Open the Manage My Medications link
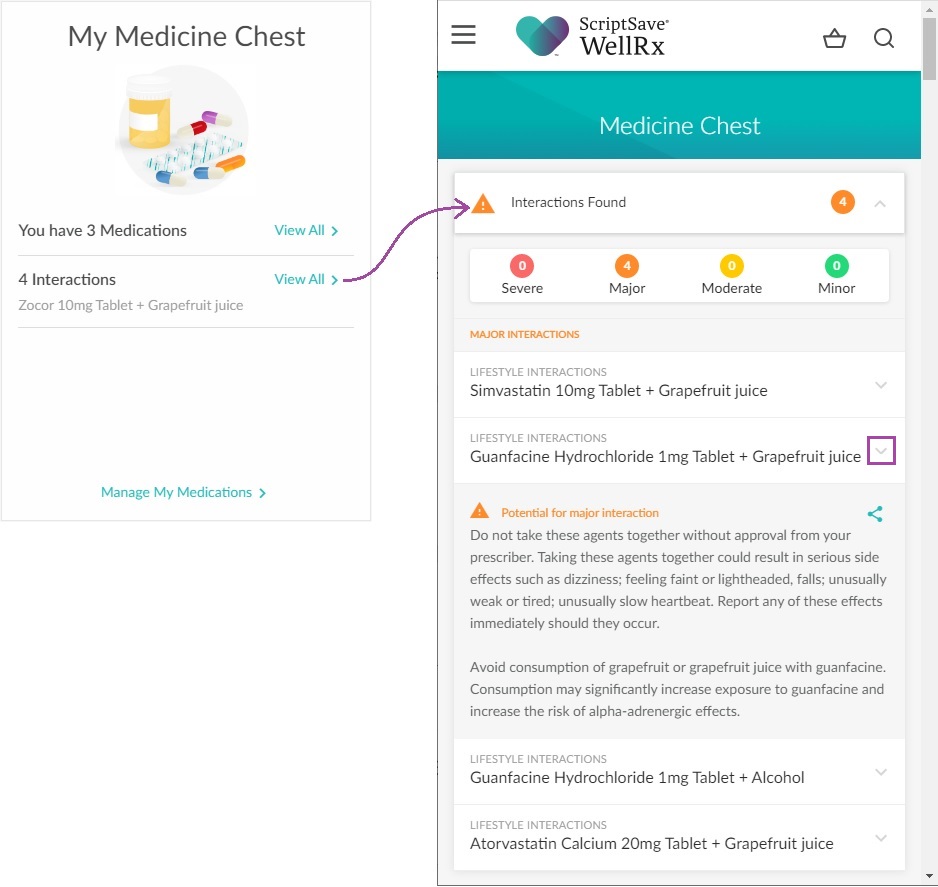938x887 pixels. click(184, 493)
